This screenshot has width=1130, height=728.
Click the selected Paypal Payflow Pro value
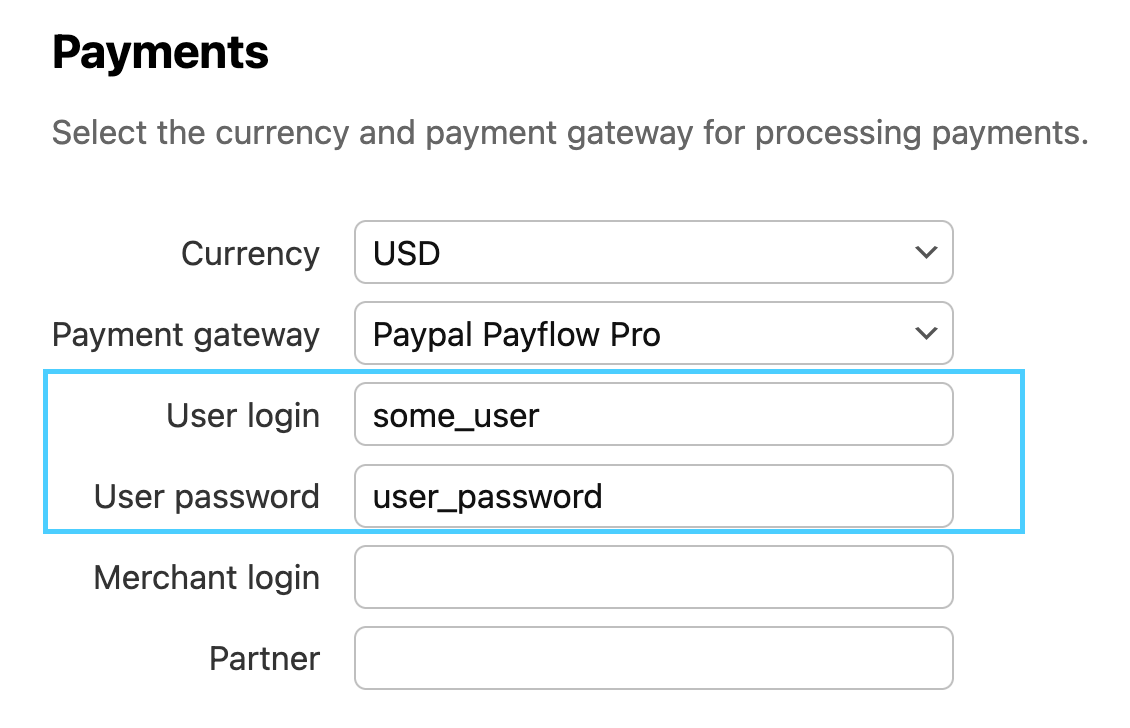[516, 335]
